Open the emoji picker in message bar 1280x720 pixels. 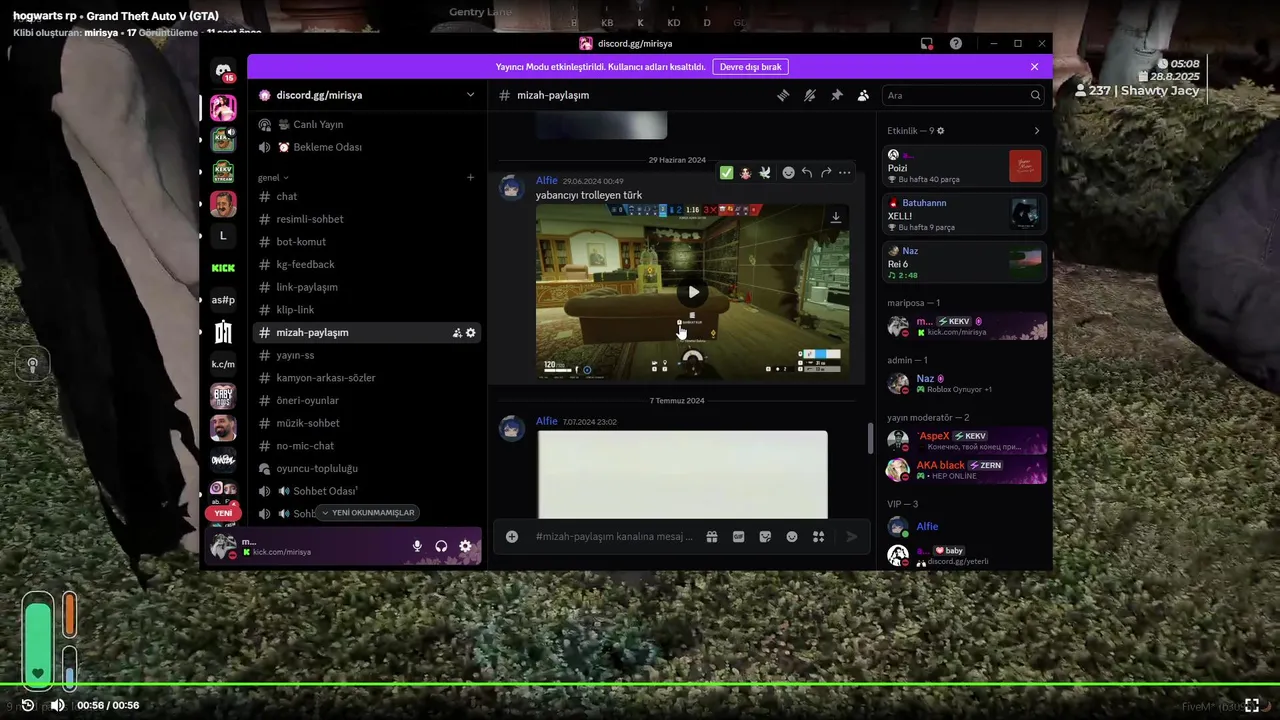(792, 536)
